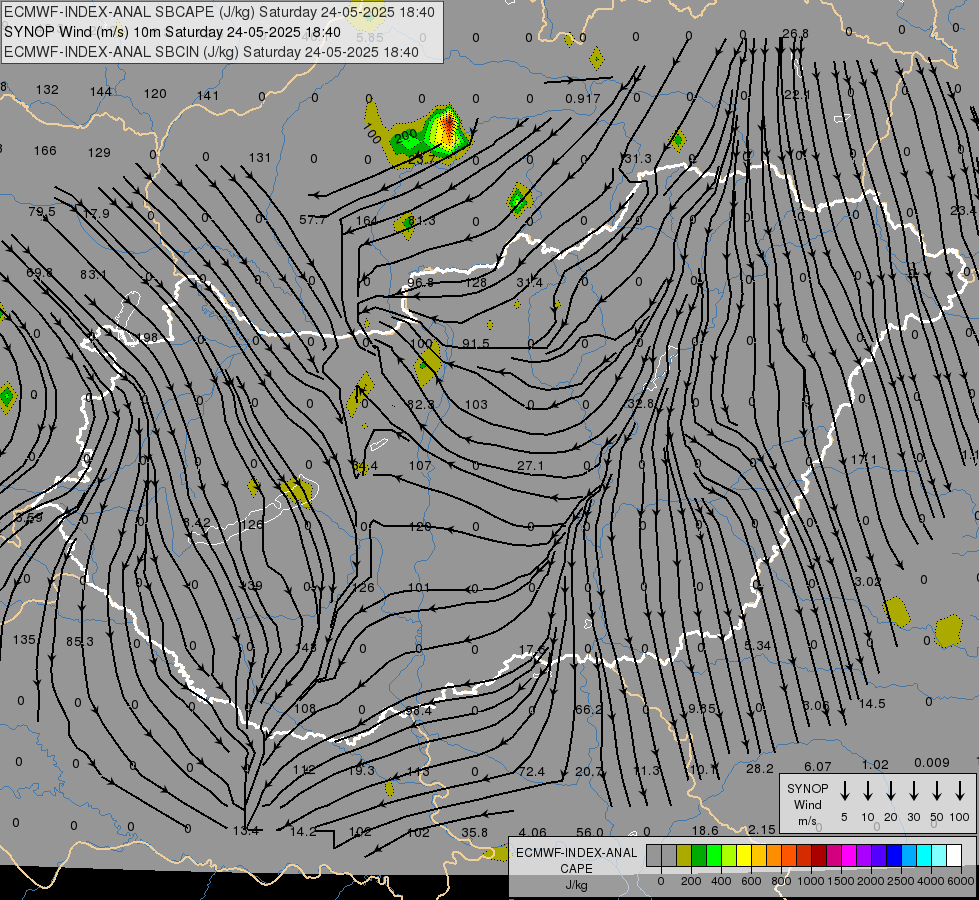The width and height of the screenshot is (979, 900).
Task: Select the SBCAPE title line in header
Action: click(219, 12)
